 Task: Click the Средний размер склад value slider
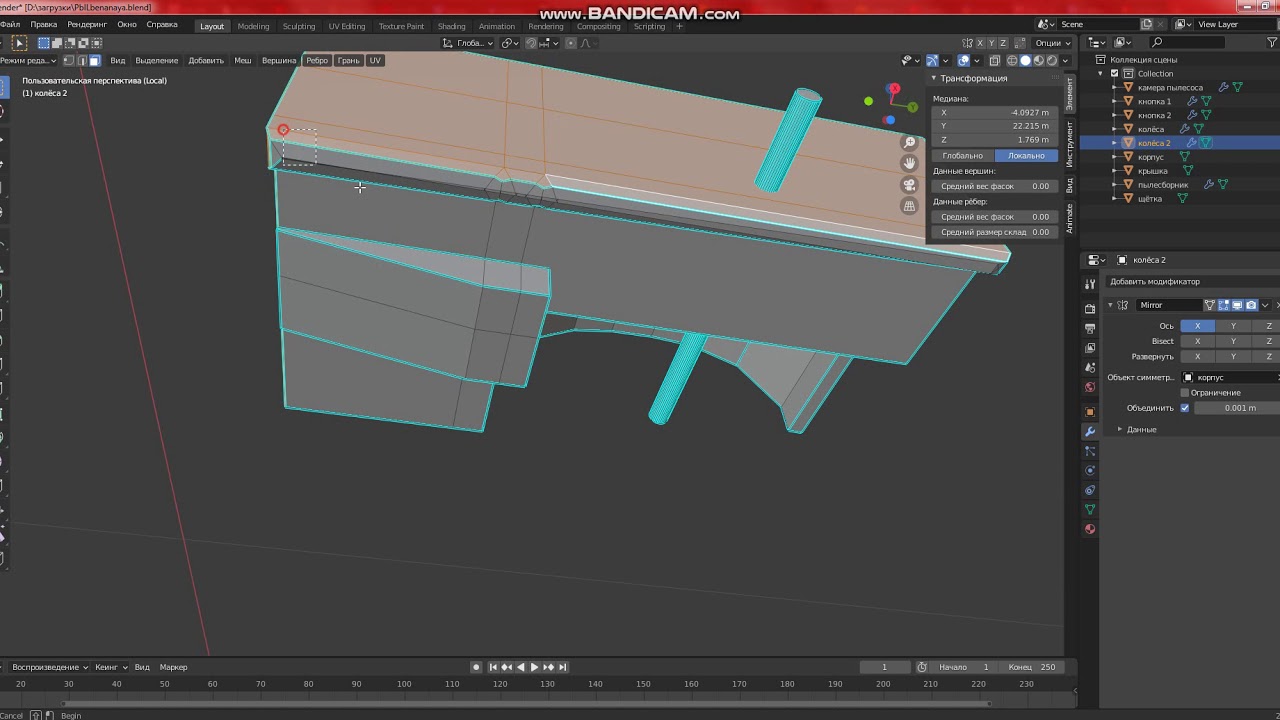click(995, 232)
